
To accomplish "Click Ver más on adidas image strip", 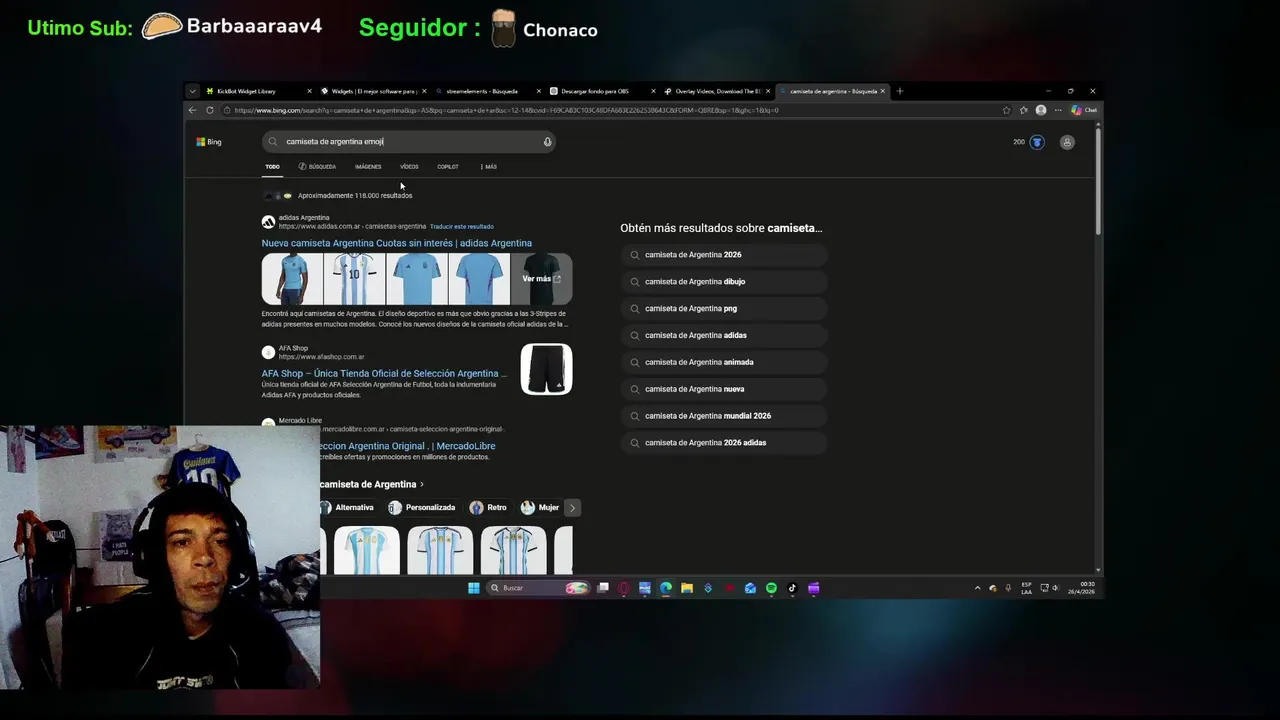I will 541,279.
